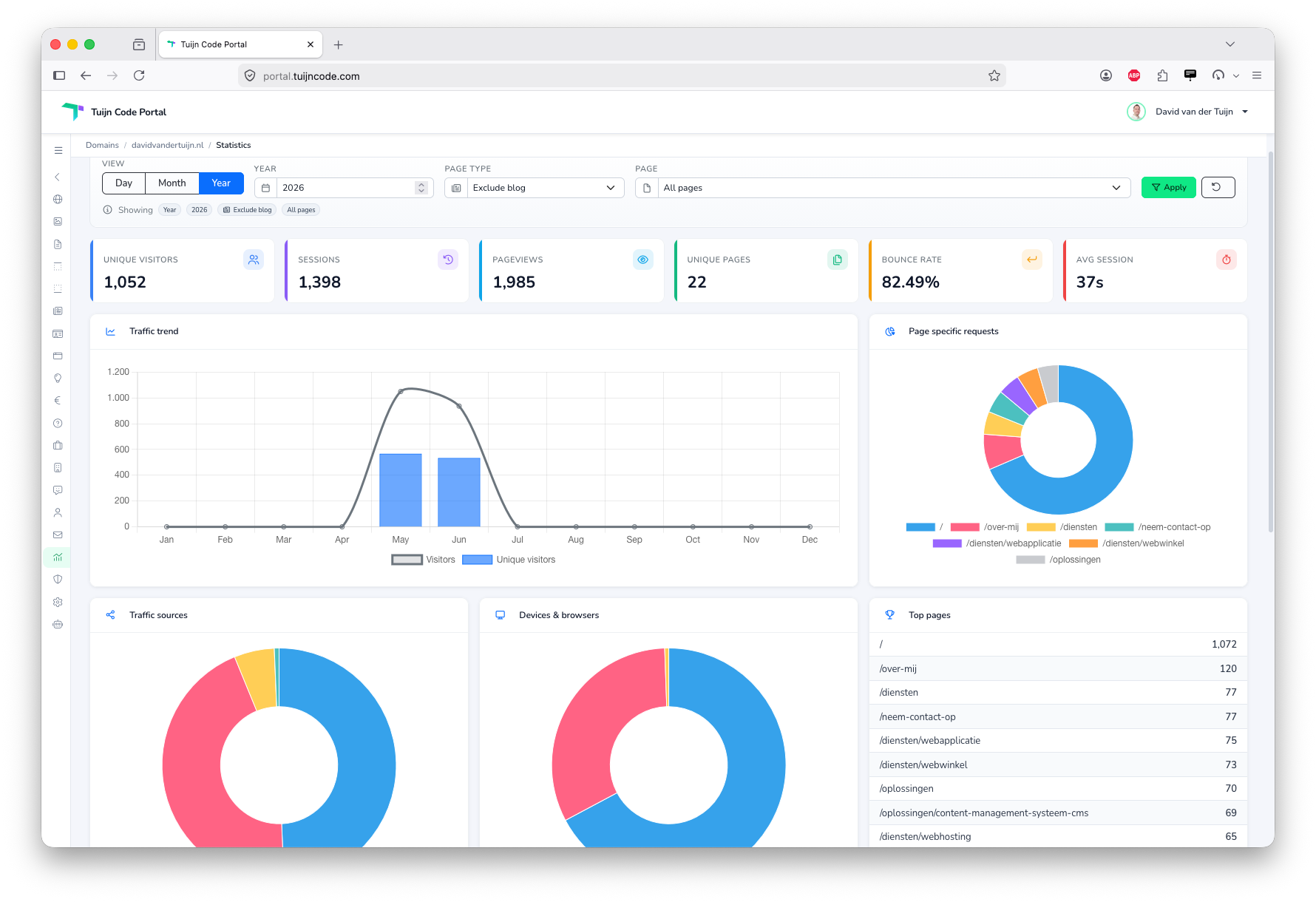The width and height of the screenshot is (1316, 902).
Task: Click the envelope mail icon in sidebar
Action: [x=58, y=535]
